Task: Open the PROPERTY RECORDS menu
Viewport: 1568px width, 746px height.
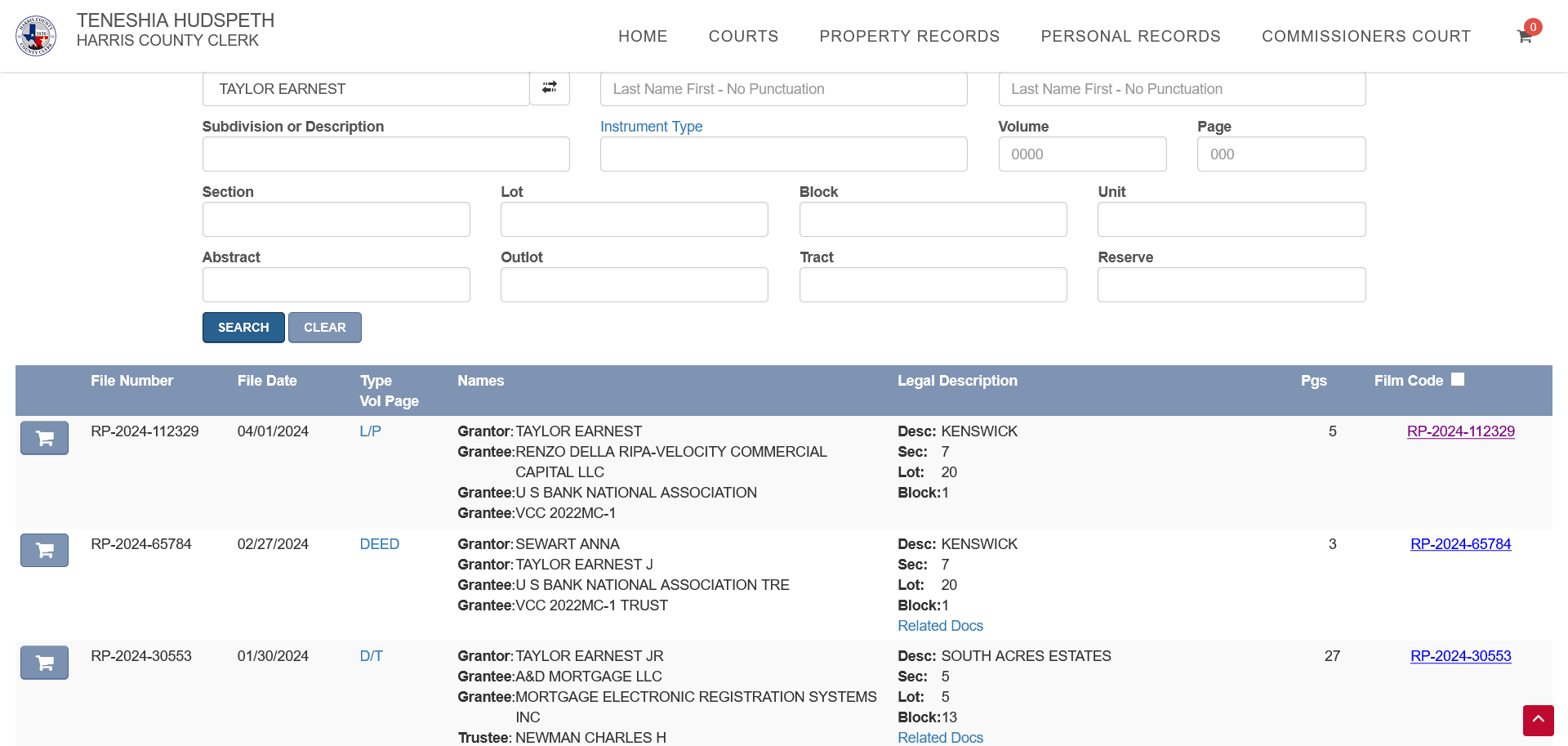Action: click(909, 36)
